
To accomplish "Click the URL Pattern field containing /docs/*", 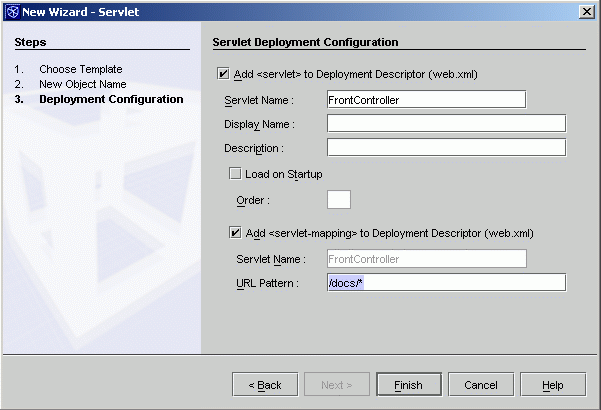I will coord(446,283).
